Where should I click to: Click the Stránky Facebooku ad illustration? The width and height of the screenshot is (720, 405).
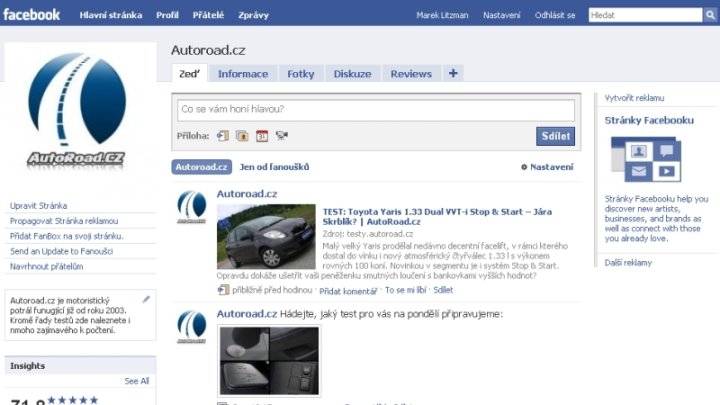(x=646, y=159)
